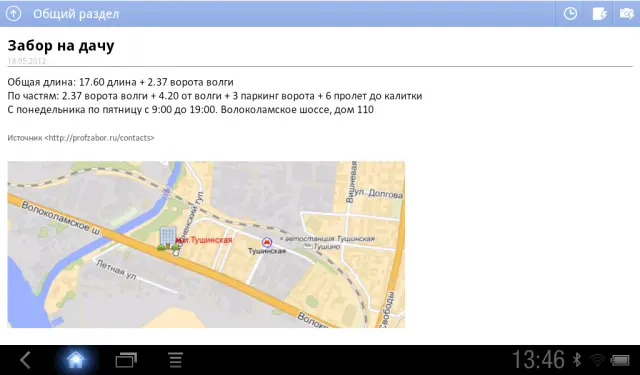Create a new note with edit icon
640x375 pixels.
[600, 14]
